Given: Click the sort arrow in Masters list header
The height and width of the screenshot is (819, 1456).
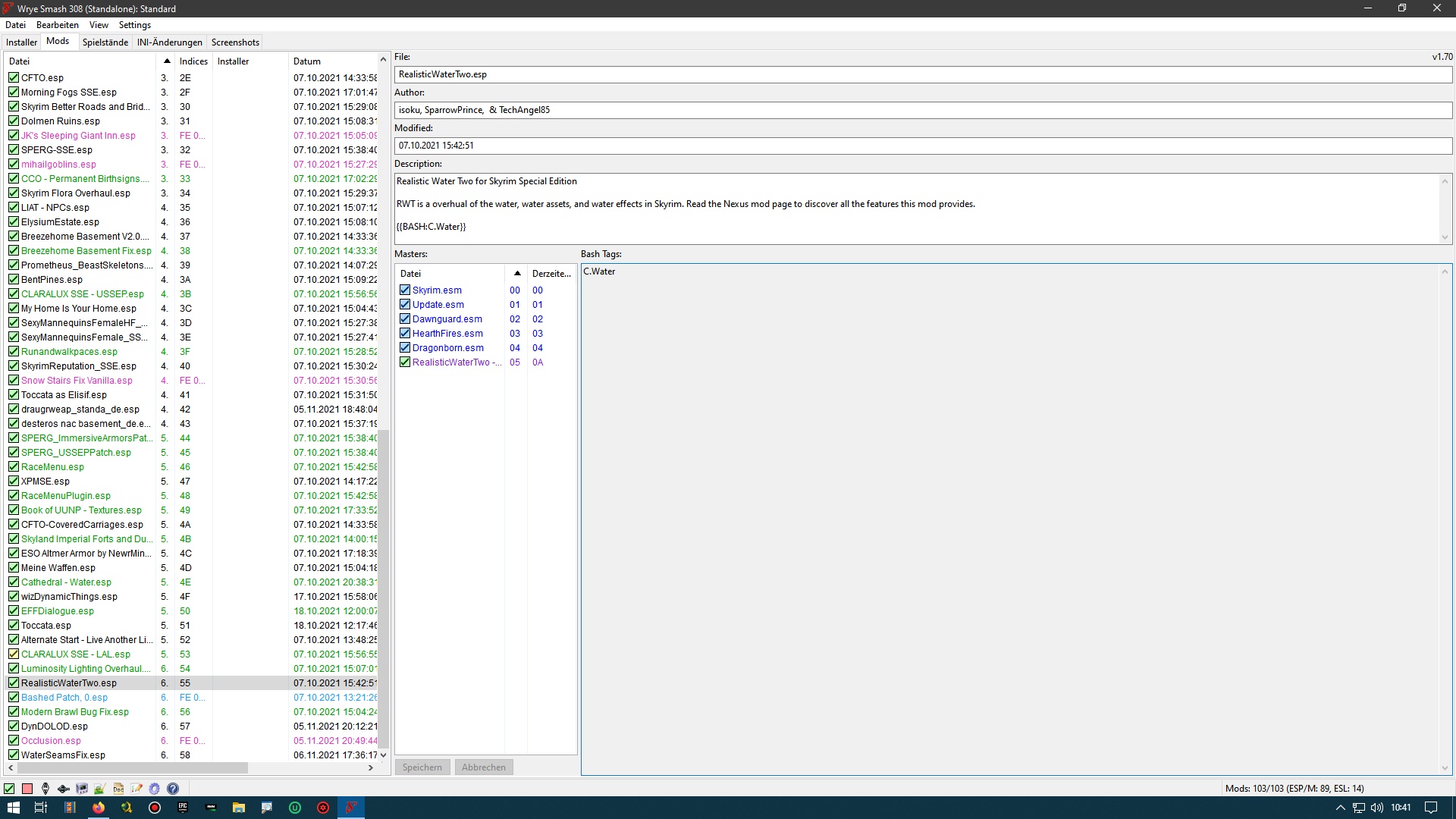Looking at the screenshot, I should point(517,273).
